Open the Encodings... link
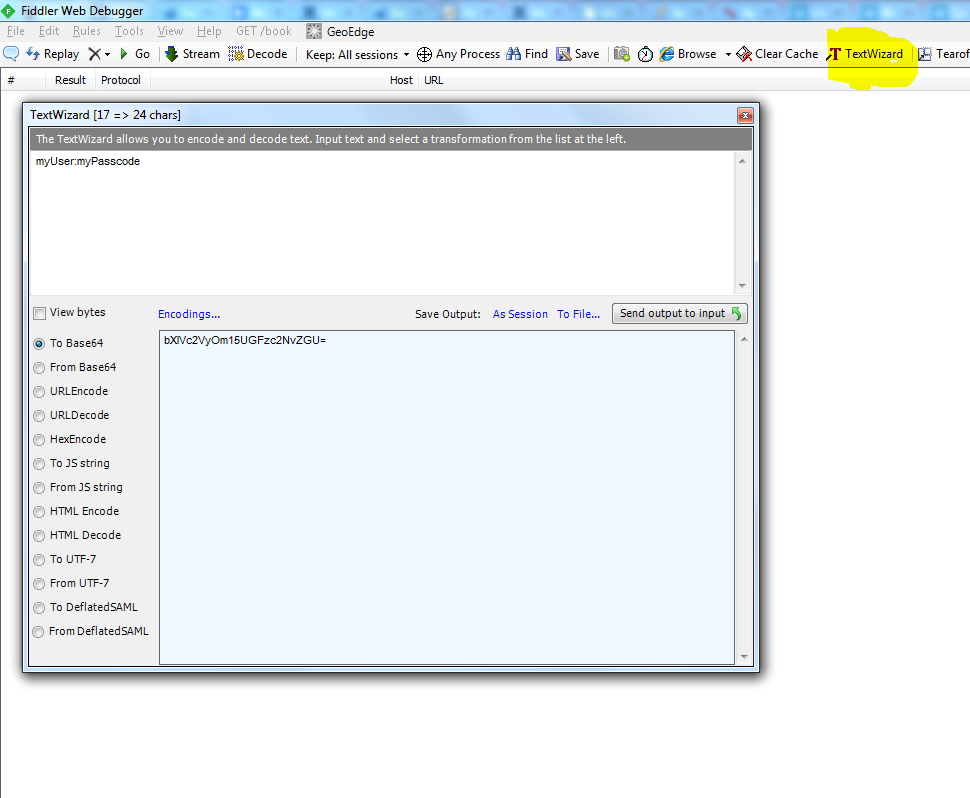 pos(189,314)
